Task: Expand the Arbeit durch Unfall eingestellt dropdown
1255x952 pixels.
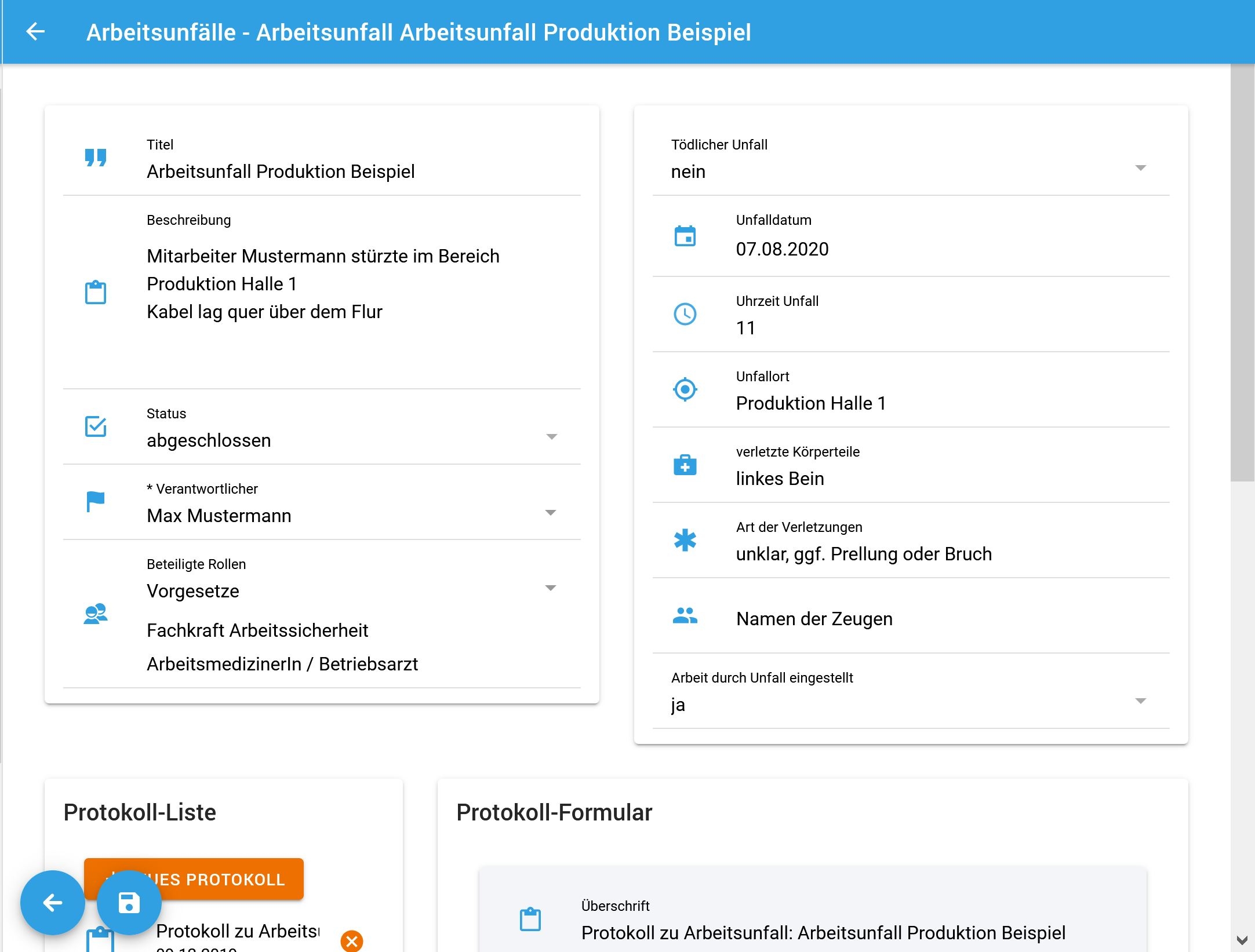Action: (x=1140, y=701)
